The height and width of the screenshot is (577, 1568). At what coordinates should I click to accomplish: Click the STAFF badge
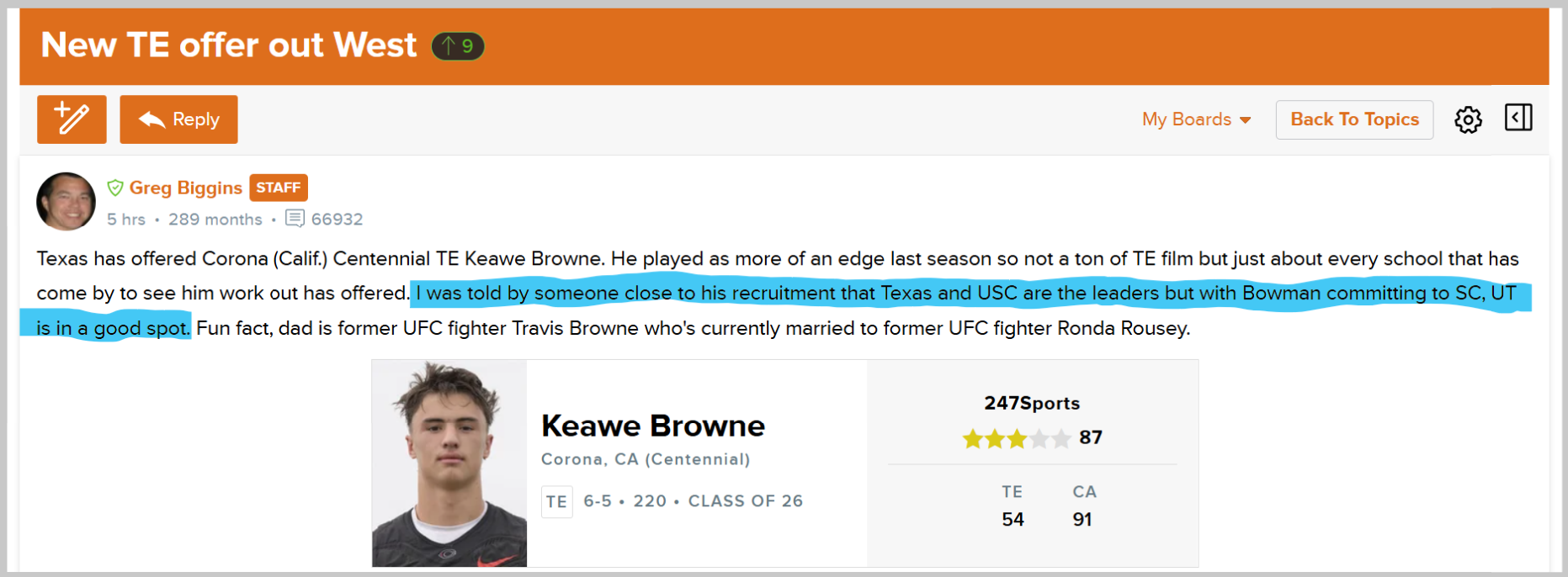tap(279, 188)
